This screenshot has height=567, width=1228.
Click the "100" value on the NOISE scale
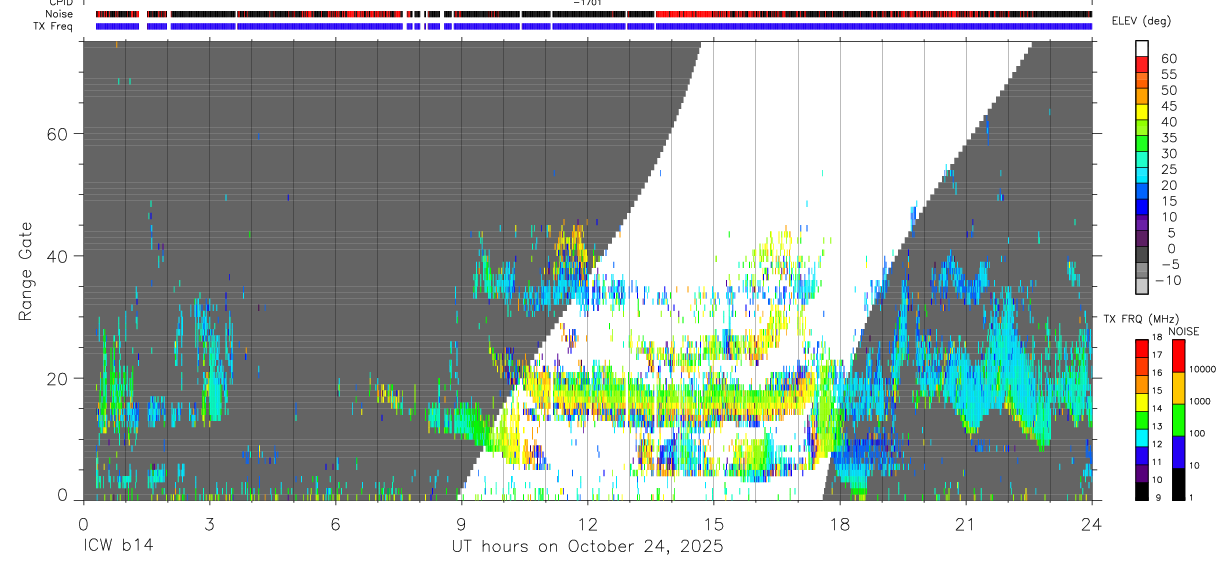pyautogui.click(x=1198, y=434)
